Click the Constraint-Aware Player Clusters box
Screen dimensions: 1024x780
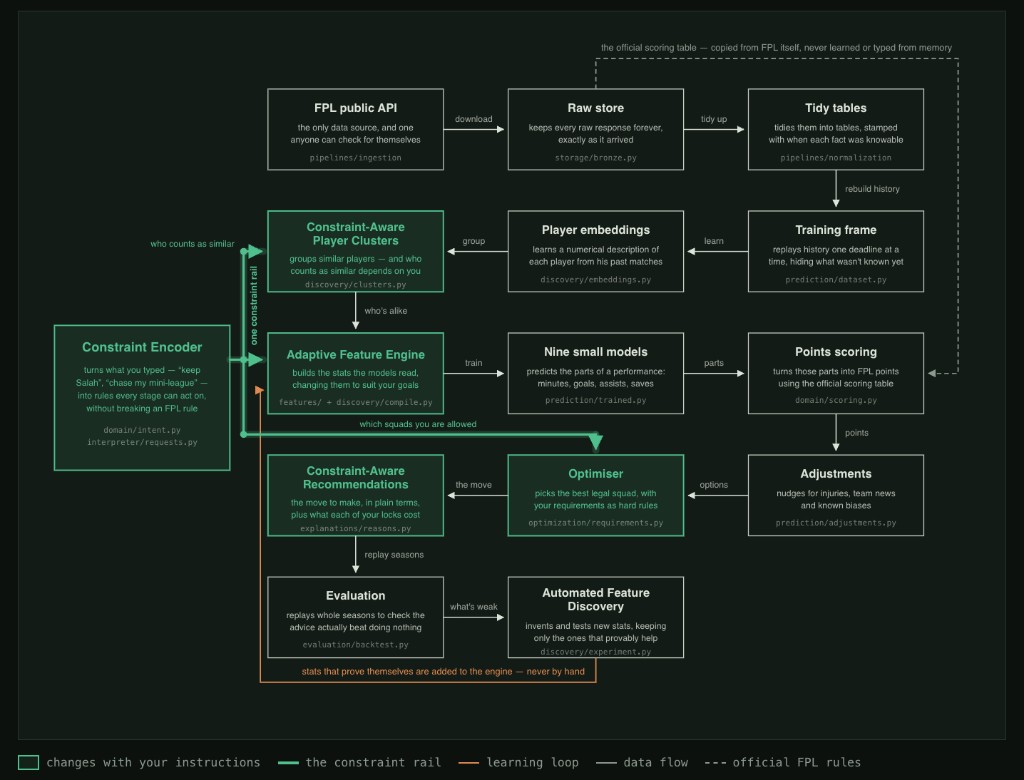pyautogui.click(x=355, y=251)
